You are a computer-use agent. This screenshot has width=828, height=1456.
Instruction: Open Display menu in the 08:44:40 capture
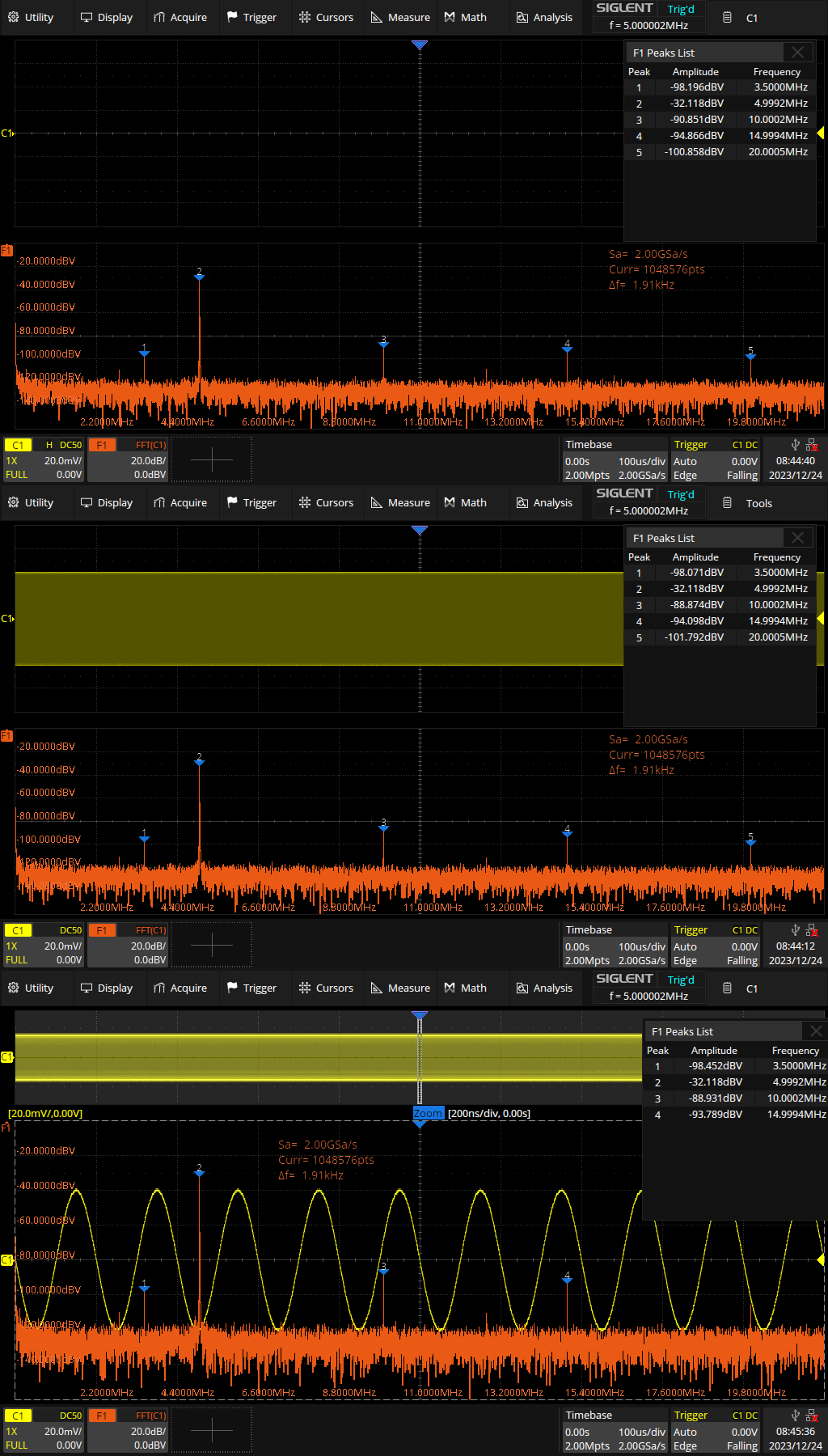[x=106, y=17]
